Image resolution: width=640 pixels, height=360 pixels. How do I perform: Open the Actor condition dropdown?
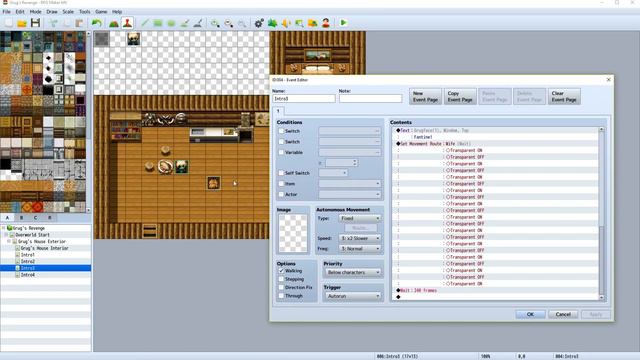point(350,194)
